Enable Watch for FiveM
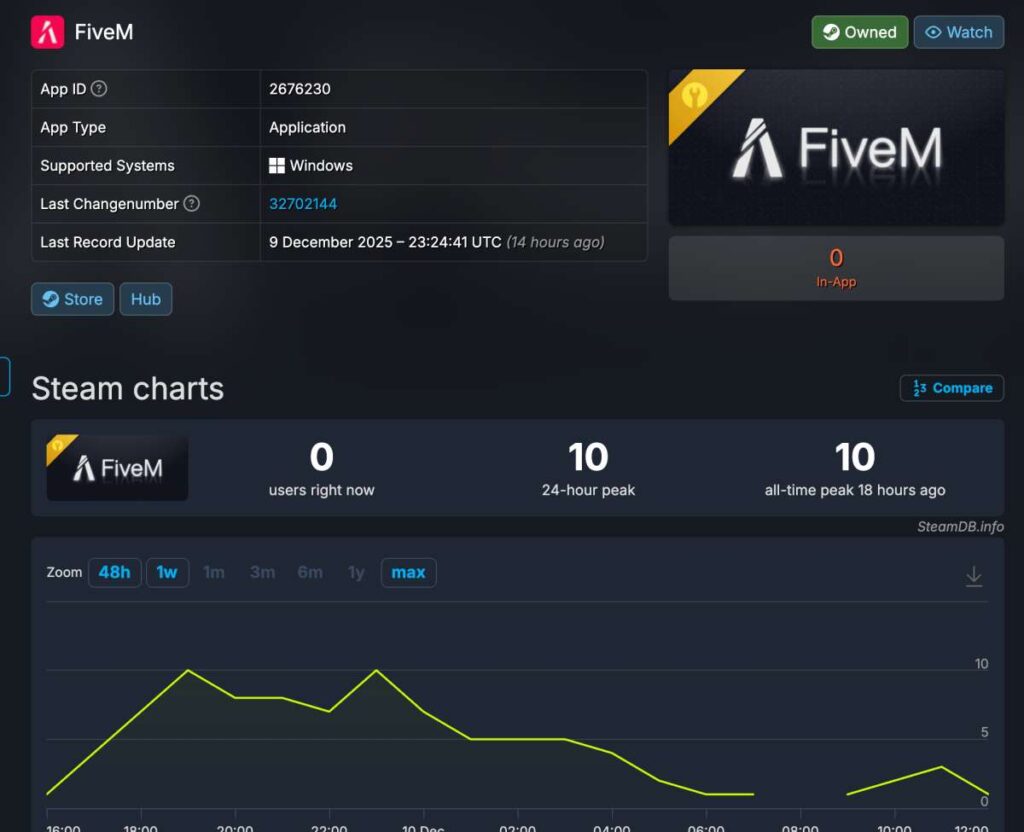1024x832 pixels. pyautogui.click(x=958, y=32)
